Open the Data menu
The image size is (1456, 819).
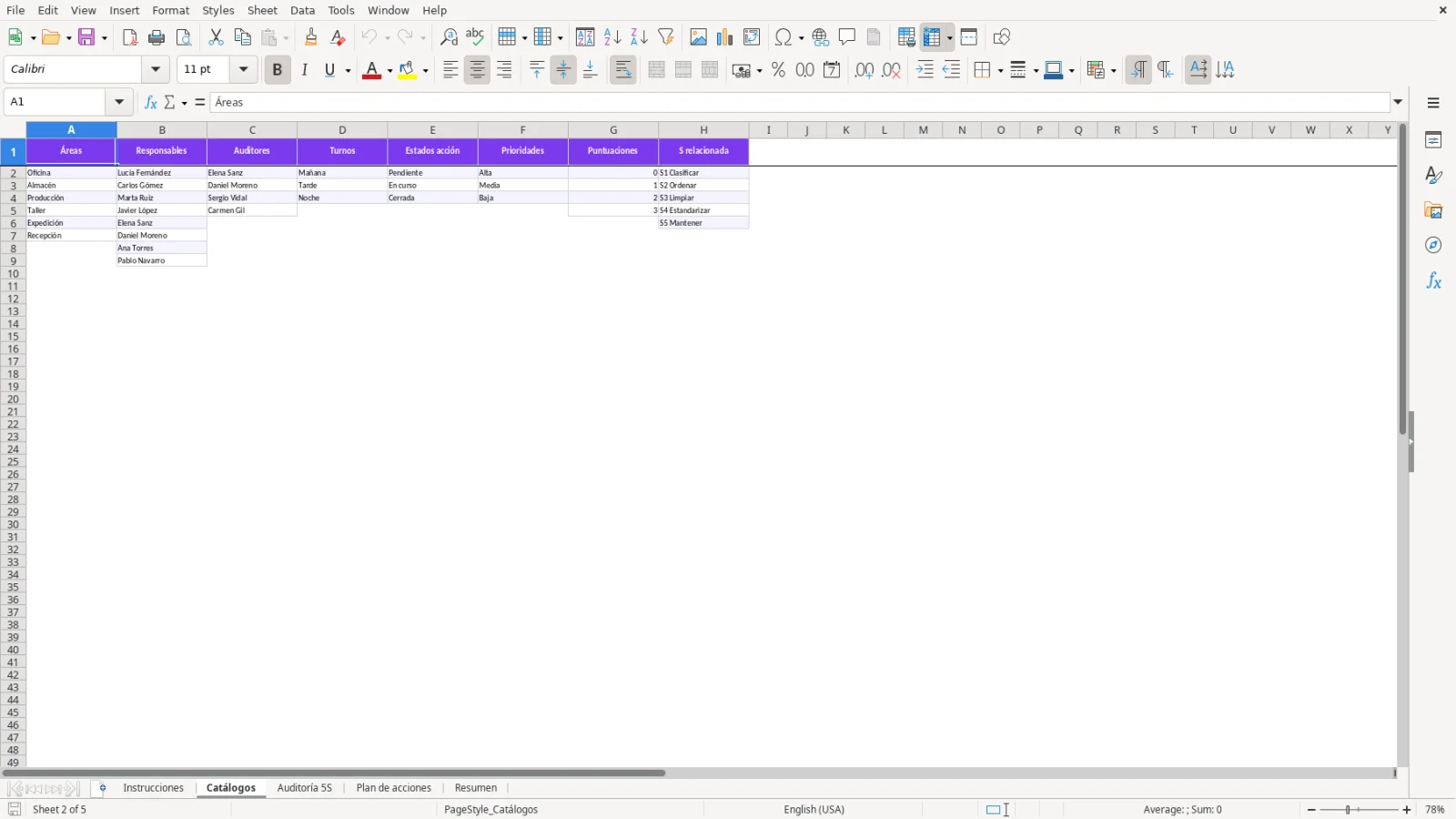pyautogui.click(x=303, y=10)
